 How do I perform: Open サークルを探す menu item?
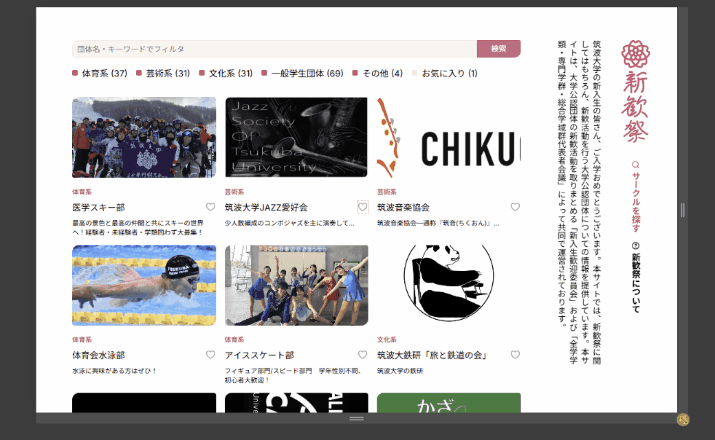click(x=636, y=196)
